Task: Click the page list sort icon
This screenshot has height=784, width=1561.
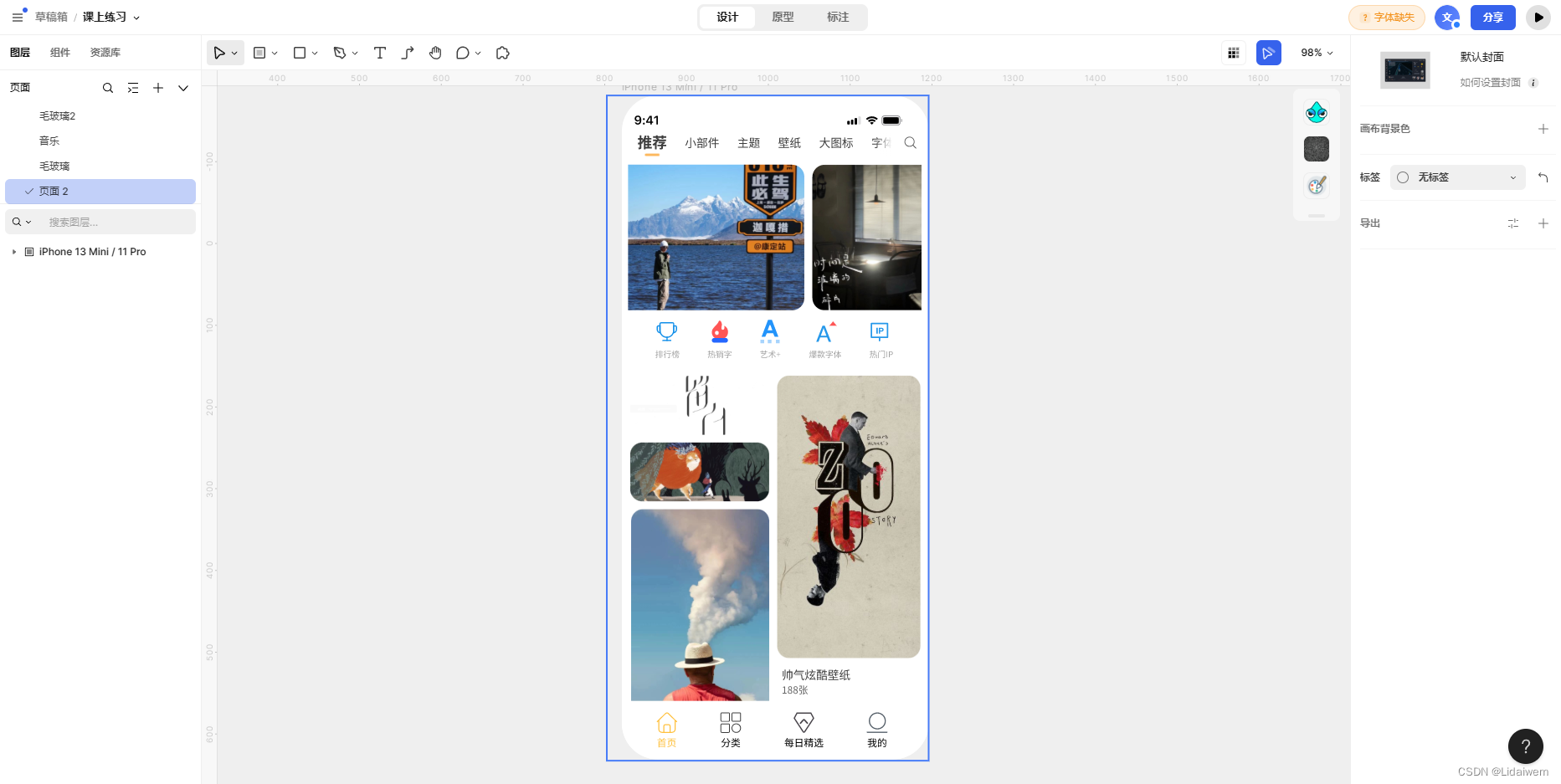Action: 133,88
